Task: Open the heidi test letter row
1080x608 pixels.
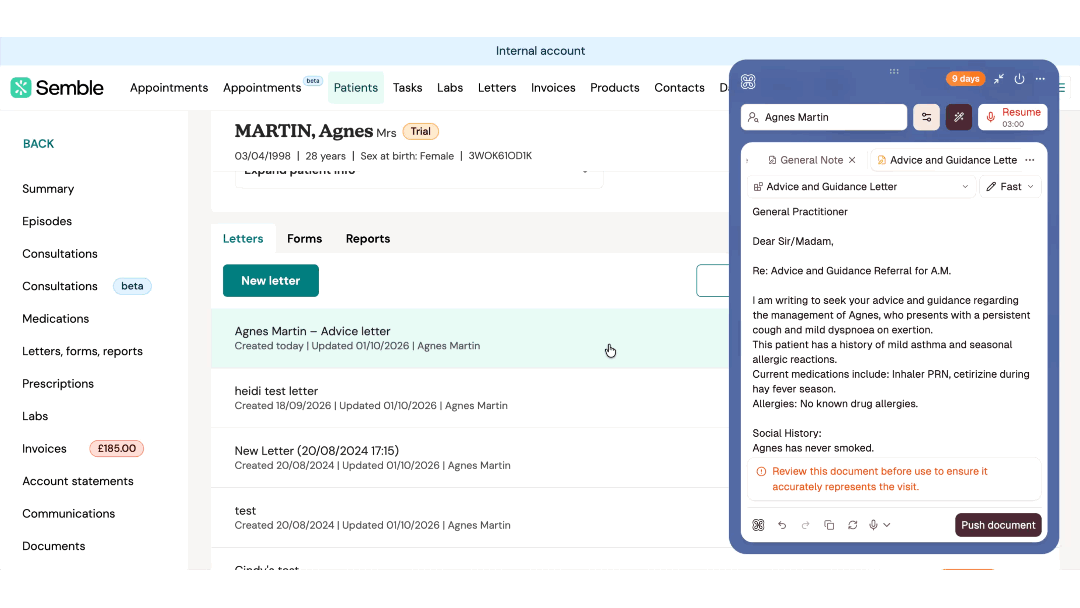Action: tap(470, 398)
